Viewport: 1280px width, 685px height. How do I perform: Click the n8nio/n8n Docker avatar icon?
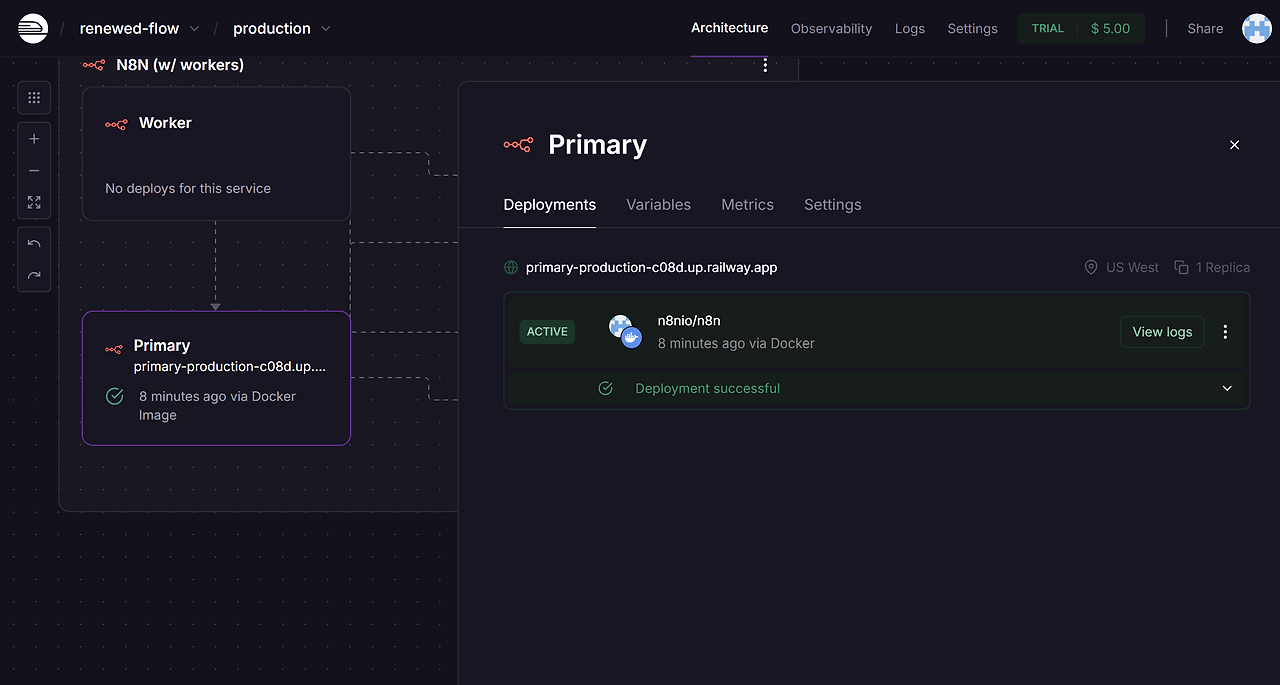click(625, 331)
